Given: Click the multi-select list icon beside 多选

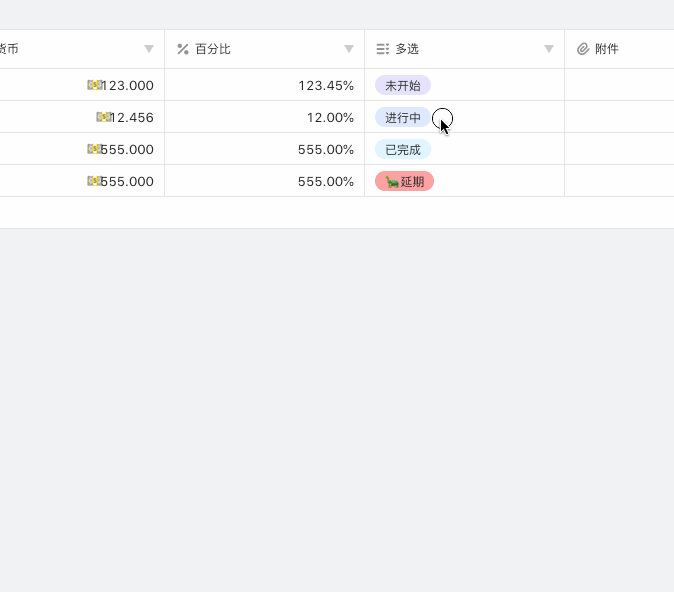Looking at the screenshot, I should [x=383, y=49].
